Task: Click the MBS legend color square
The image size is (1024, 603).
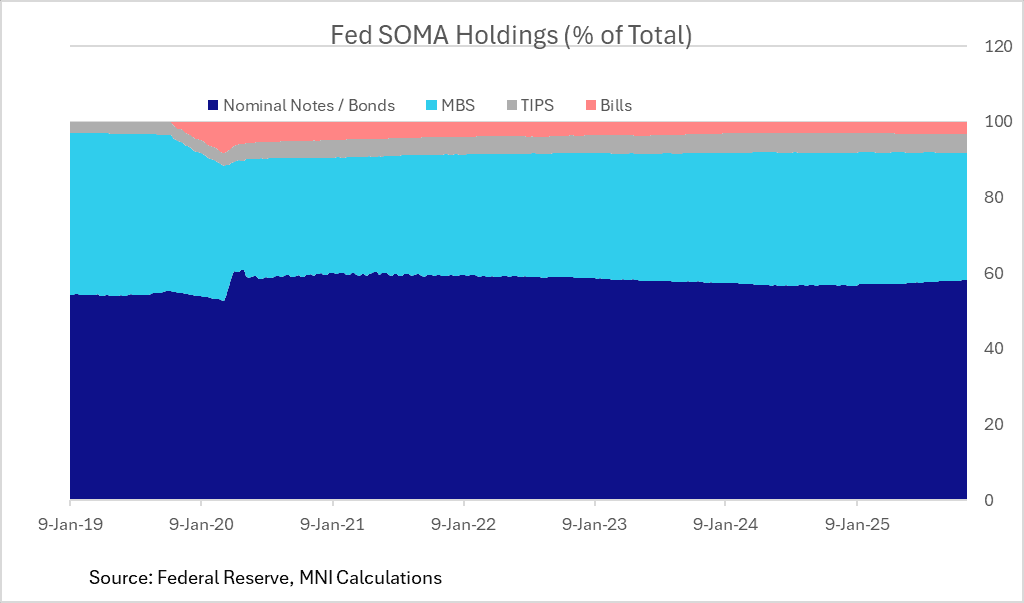Action: coord(430,105)
